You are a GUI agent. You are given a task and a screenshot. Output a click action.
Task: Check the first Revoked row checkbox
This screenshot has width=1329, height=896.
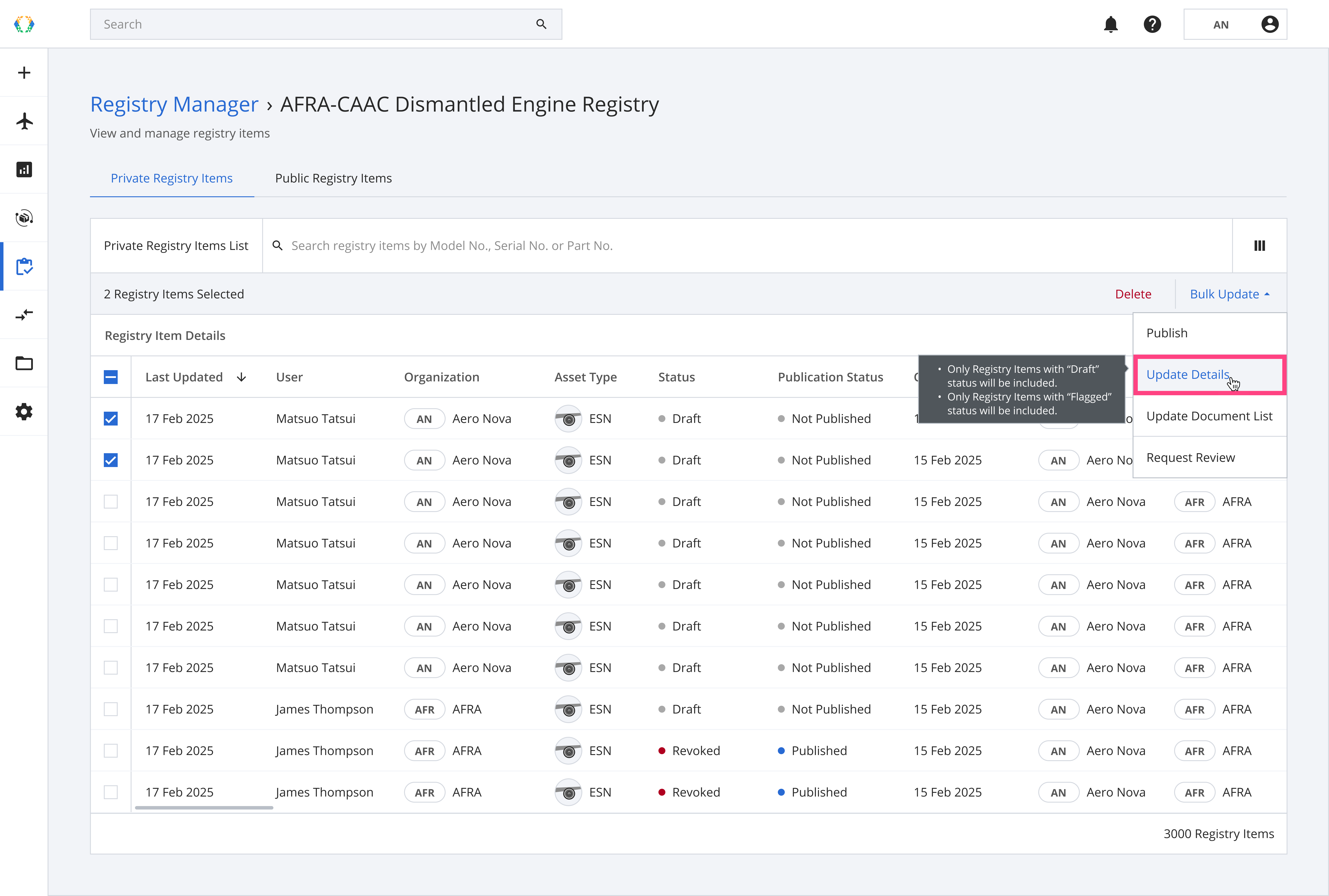111,751
